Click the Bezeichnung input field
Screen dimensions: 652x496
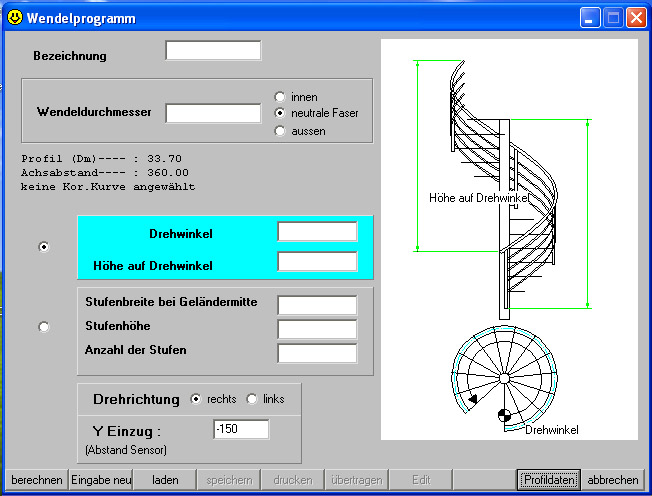click(x=213, y=50)
